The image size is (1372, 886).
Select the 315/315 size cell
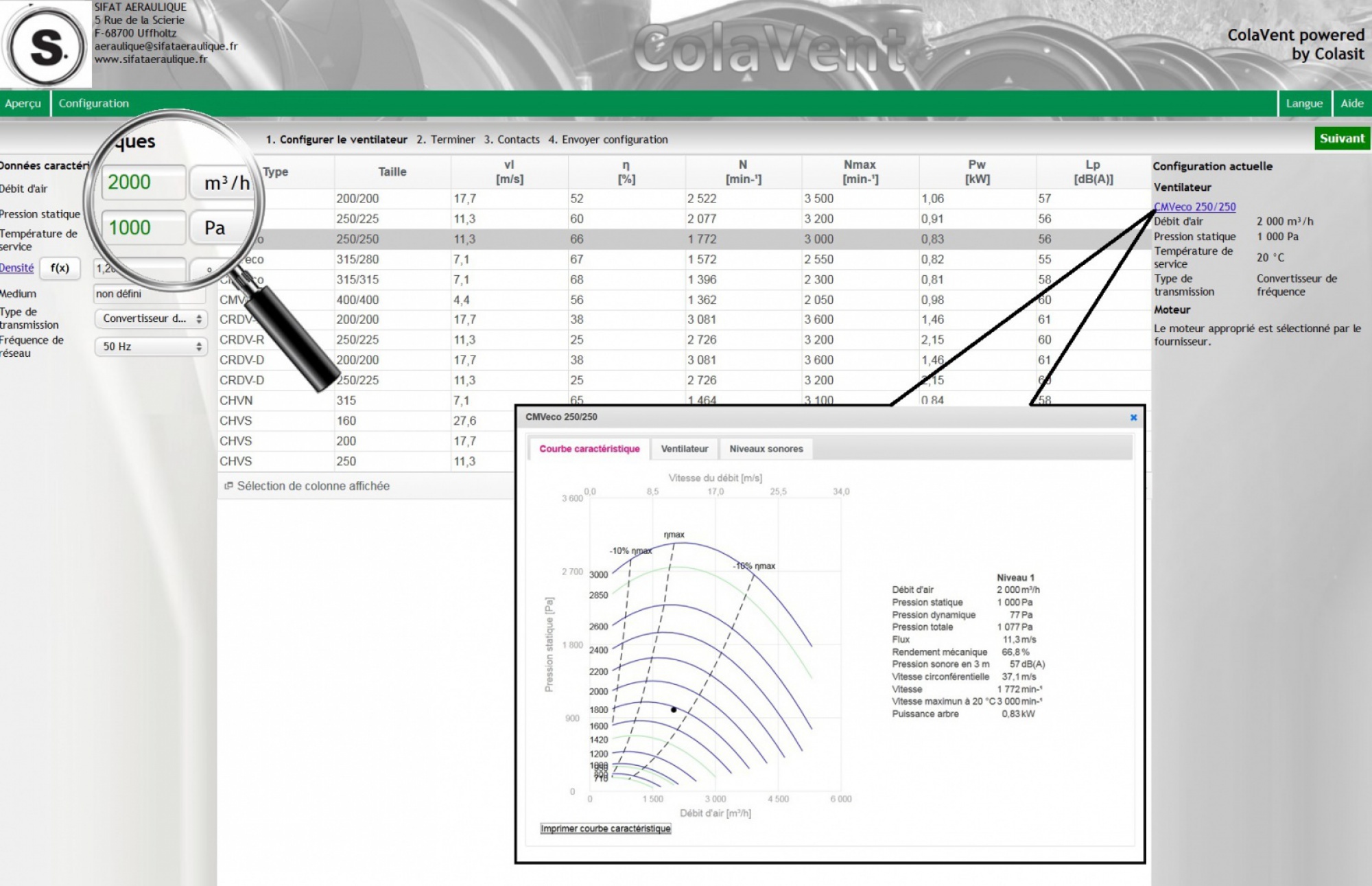[x=392, y=279]
